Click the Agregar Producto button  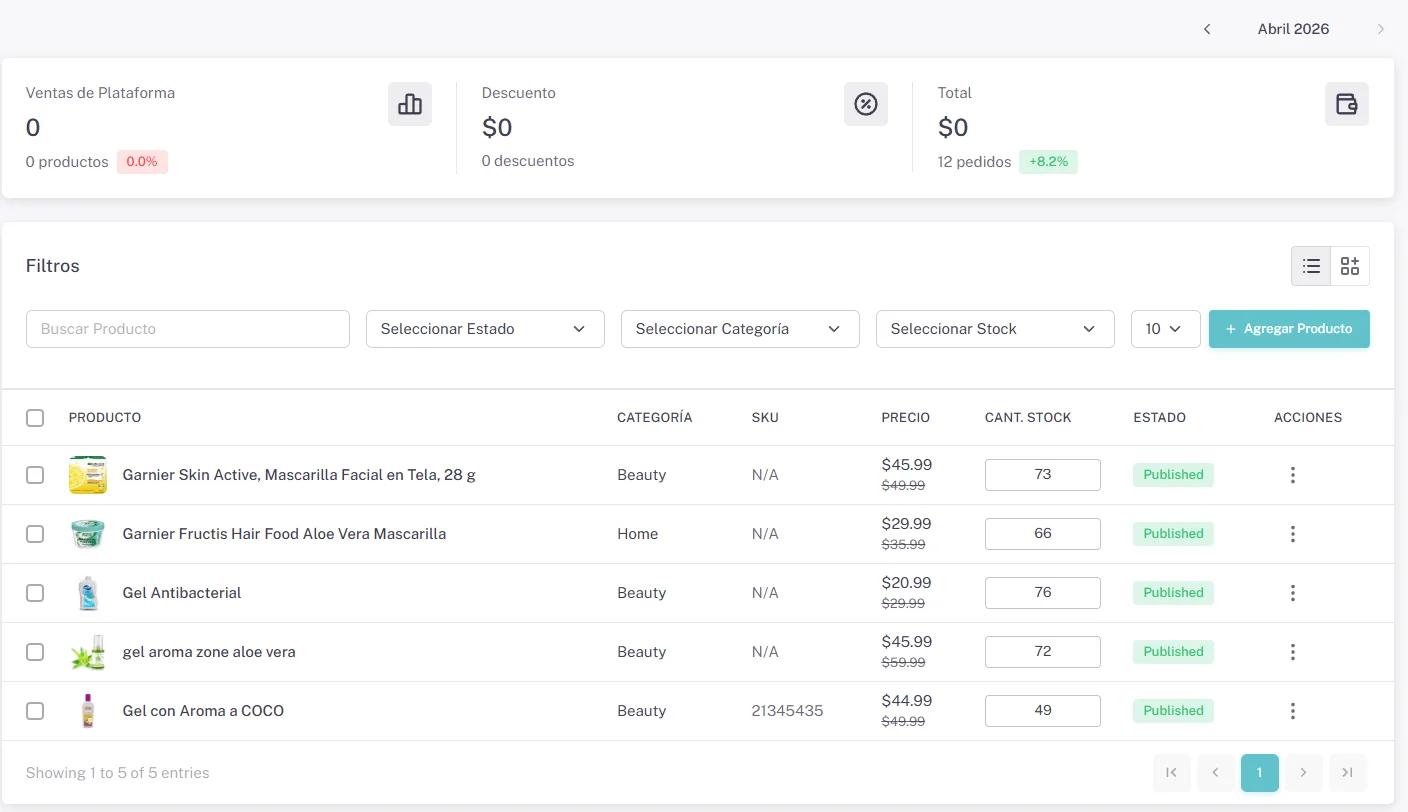(1289, 329)
